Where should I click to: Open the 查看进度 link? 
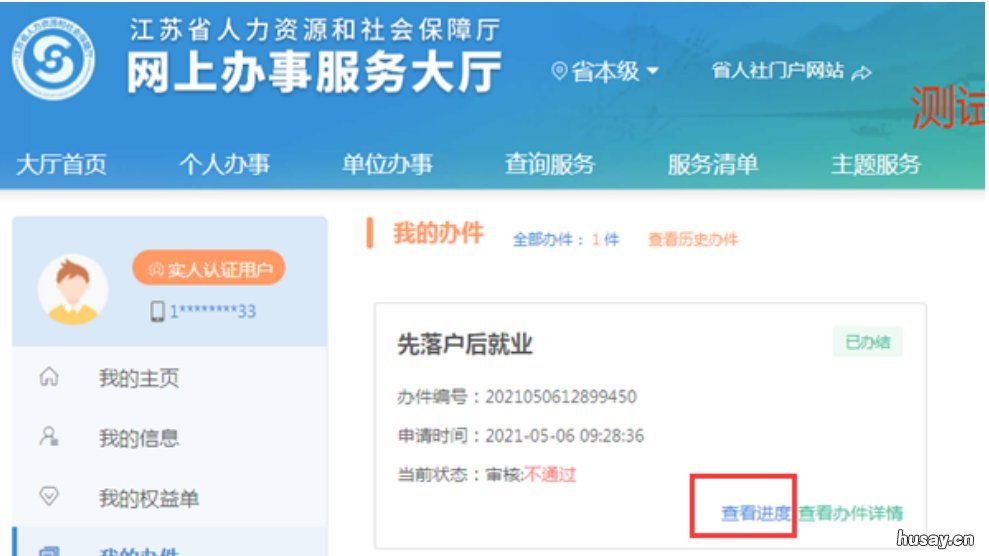coord(756,513)
